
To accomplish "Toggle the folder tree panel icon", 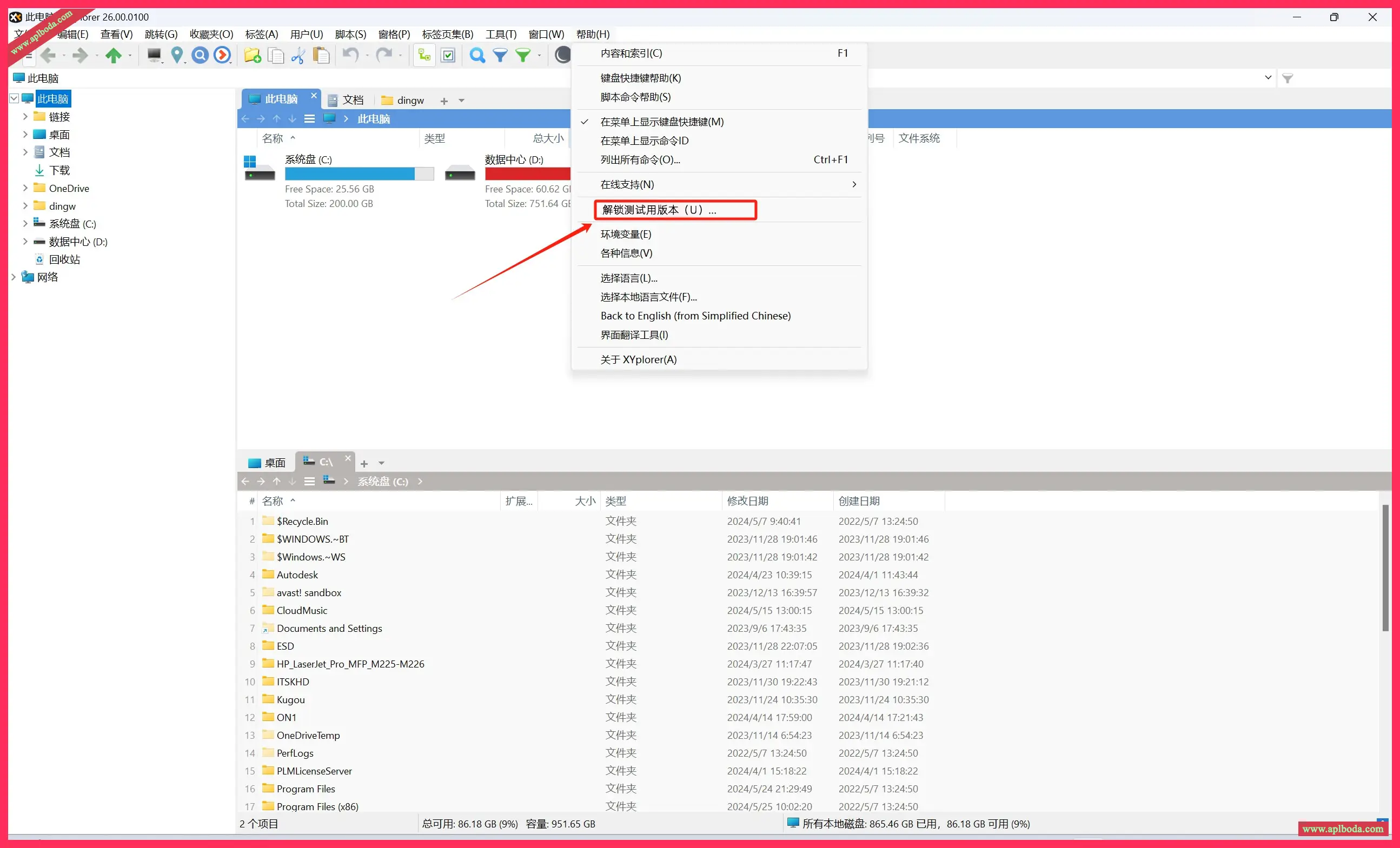I will click(424, 55).
